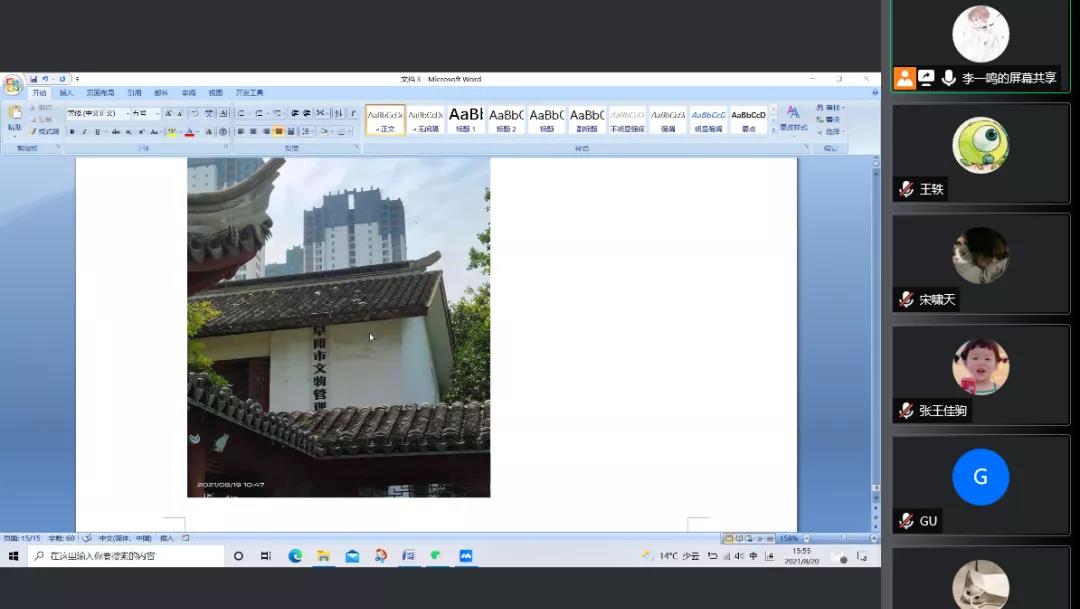
Task: Expand the font color dropdown arrow
Action: (x=198, y=132)
